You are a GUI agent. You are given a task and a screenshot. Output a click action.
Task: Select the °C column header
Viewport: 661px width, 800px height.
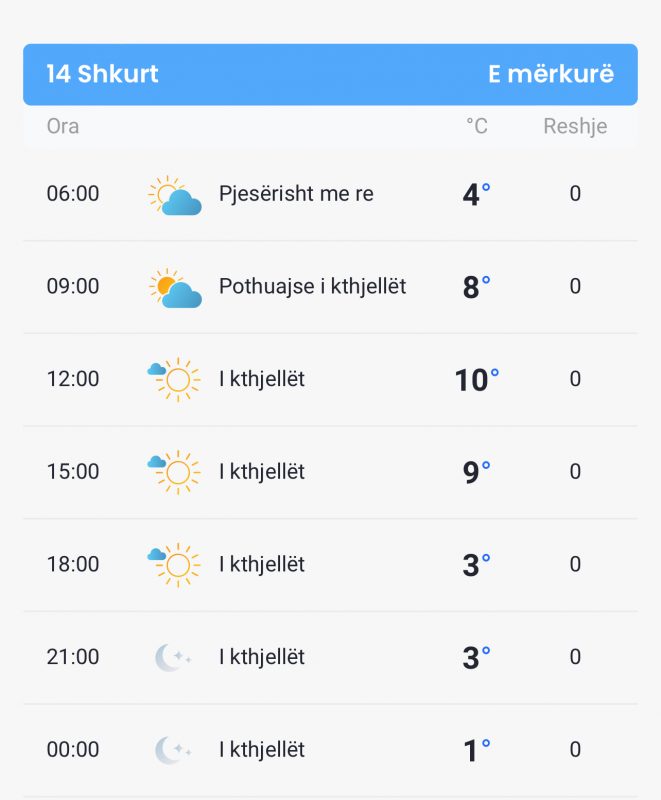[477, 126]
